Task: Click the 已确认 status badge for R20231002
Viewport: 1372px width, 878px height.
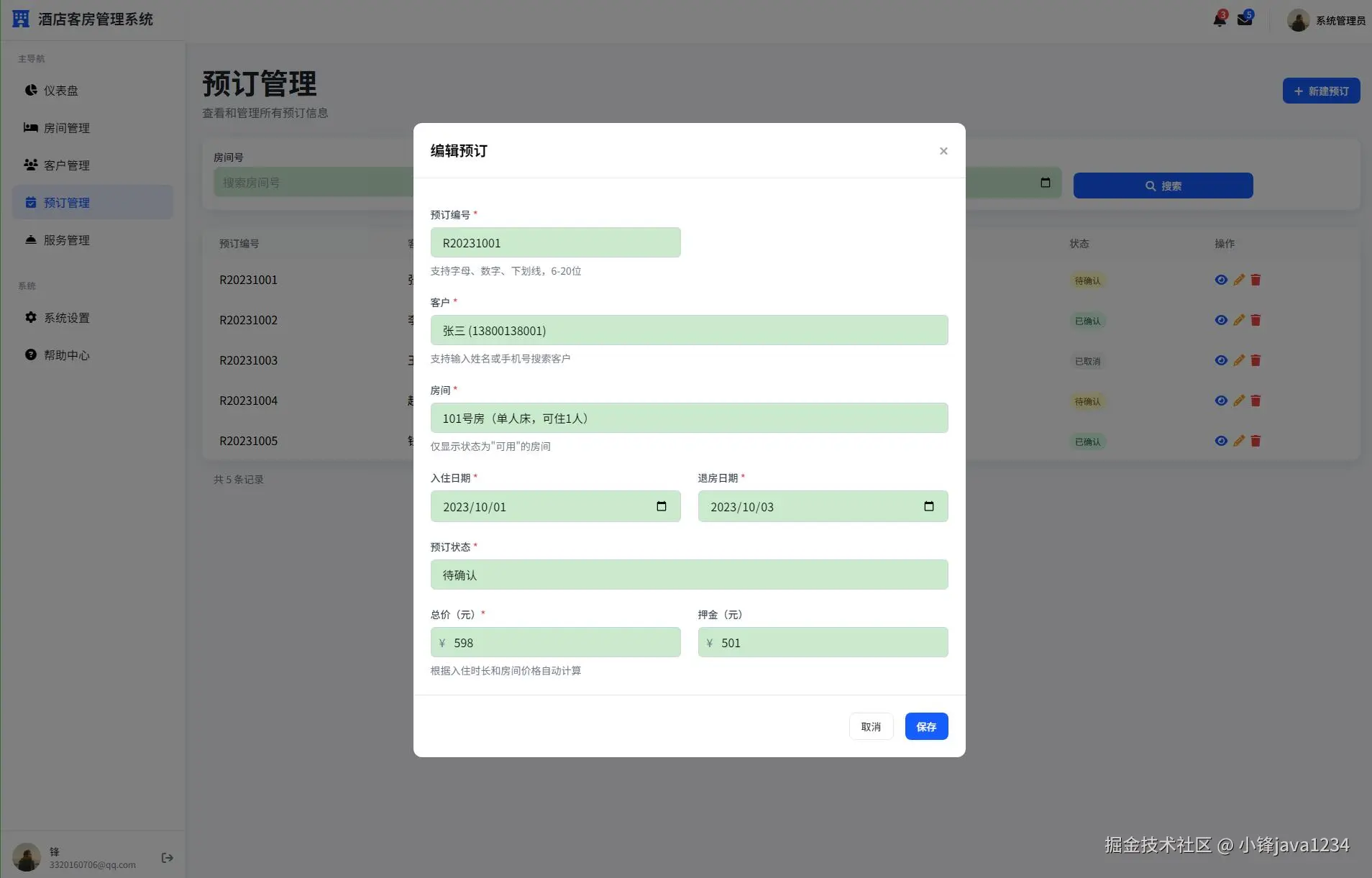Action: (1087, 321)
